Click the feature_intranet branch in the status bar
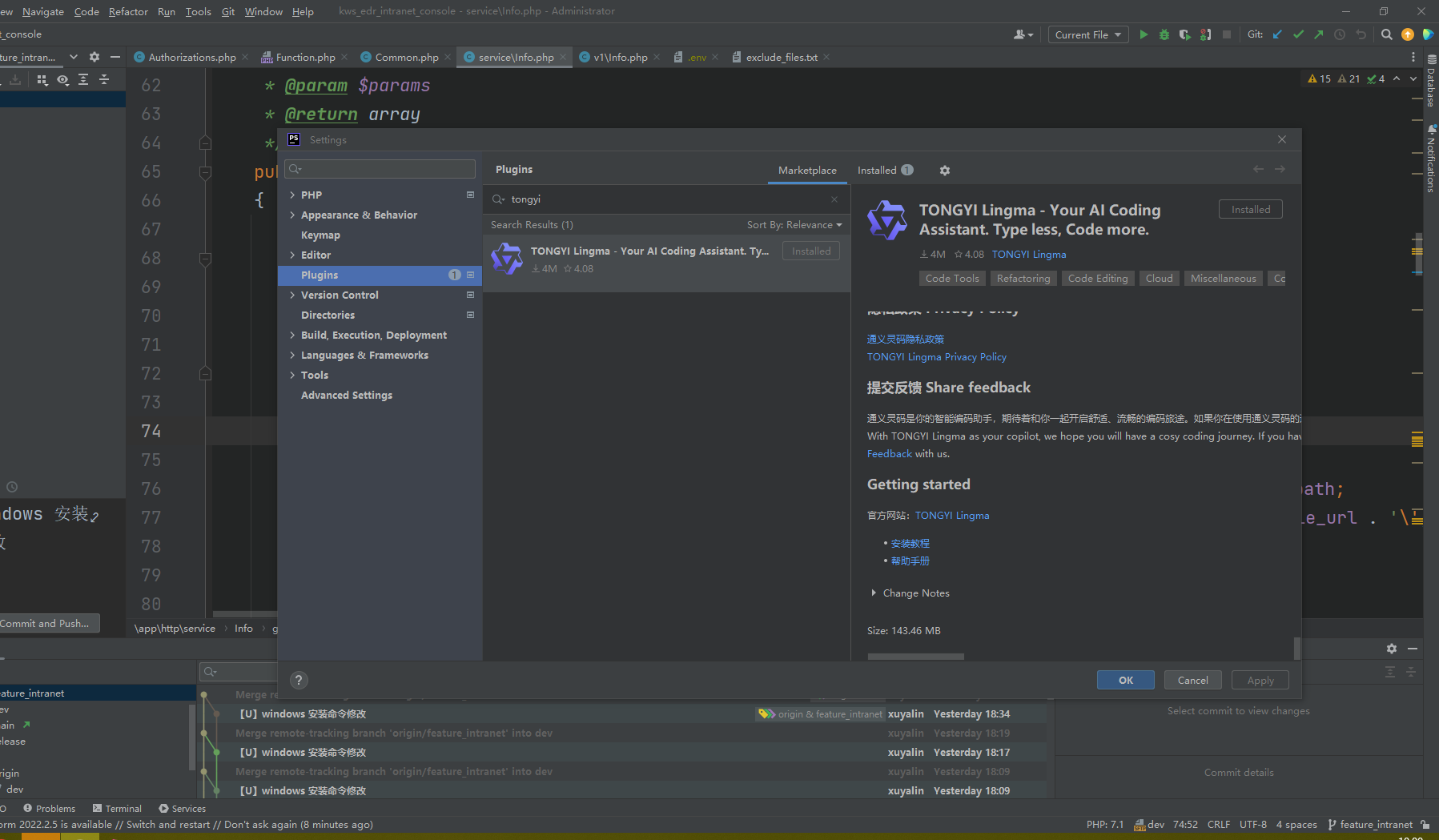 click(x=1370, y=825)
